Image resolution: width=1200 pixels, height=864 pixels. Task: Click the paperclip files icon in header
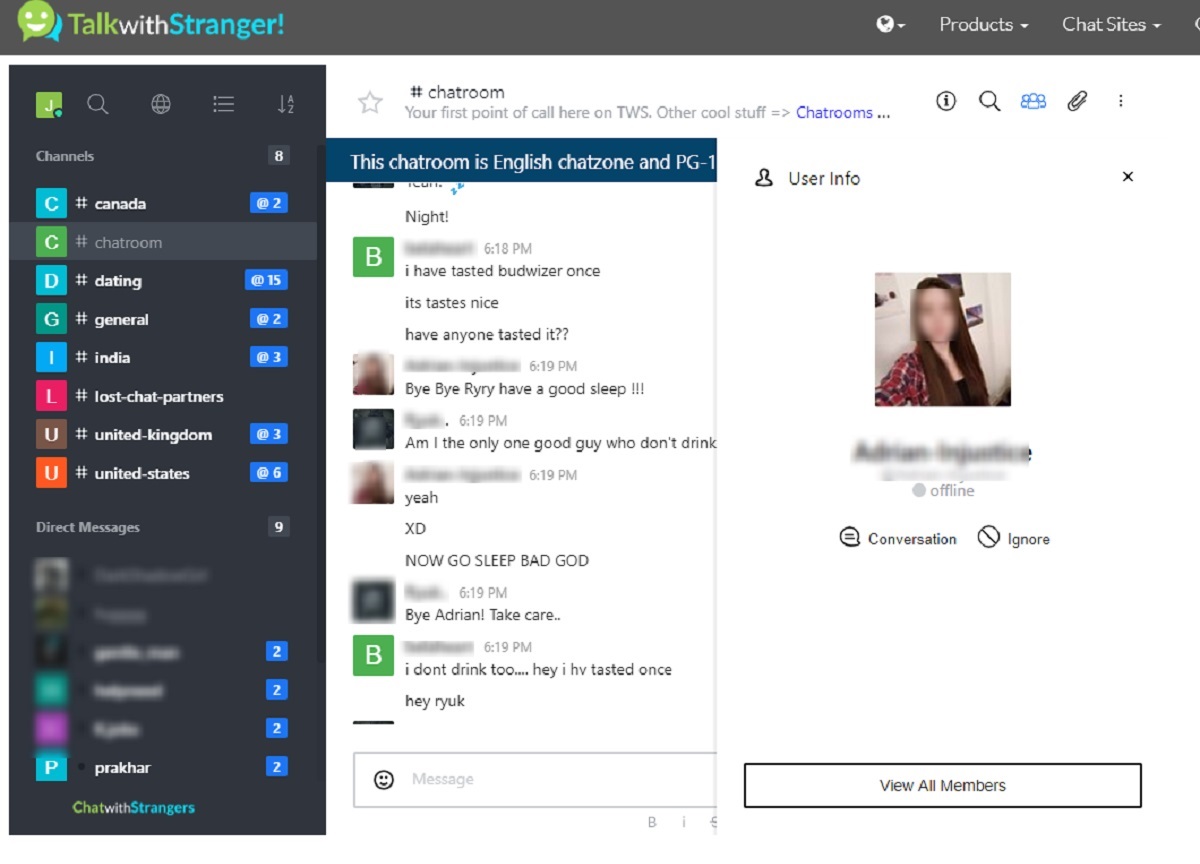[x=1077, y=101]
